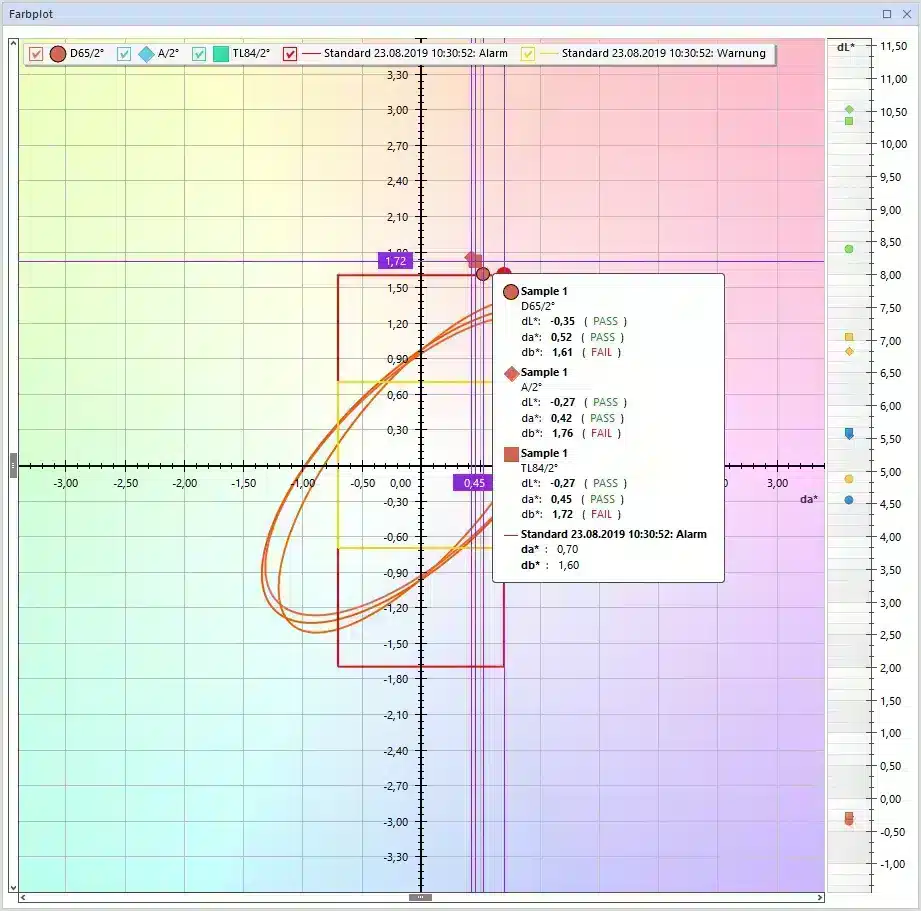The width and height of the screenshot is (921, 911).
Task: Click the vertical scrollbar down arrow
Action: pyautogui.click(x=13, y=888)
